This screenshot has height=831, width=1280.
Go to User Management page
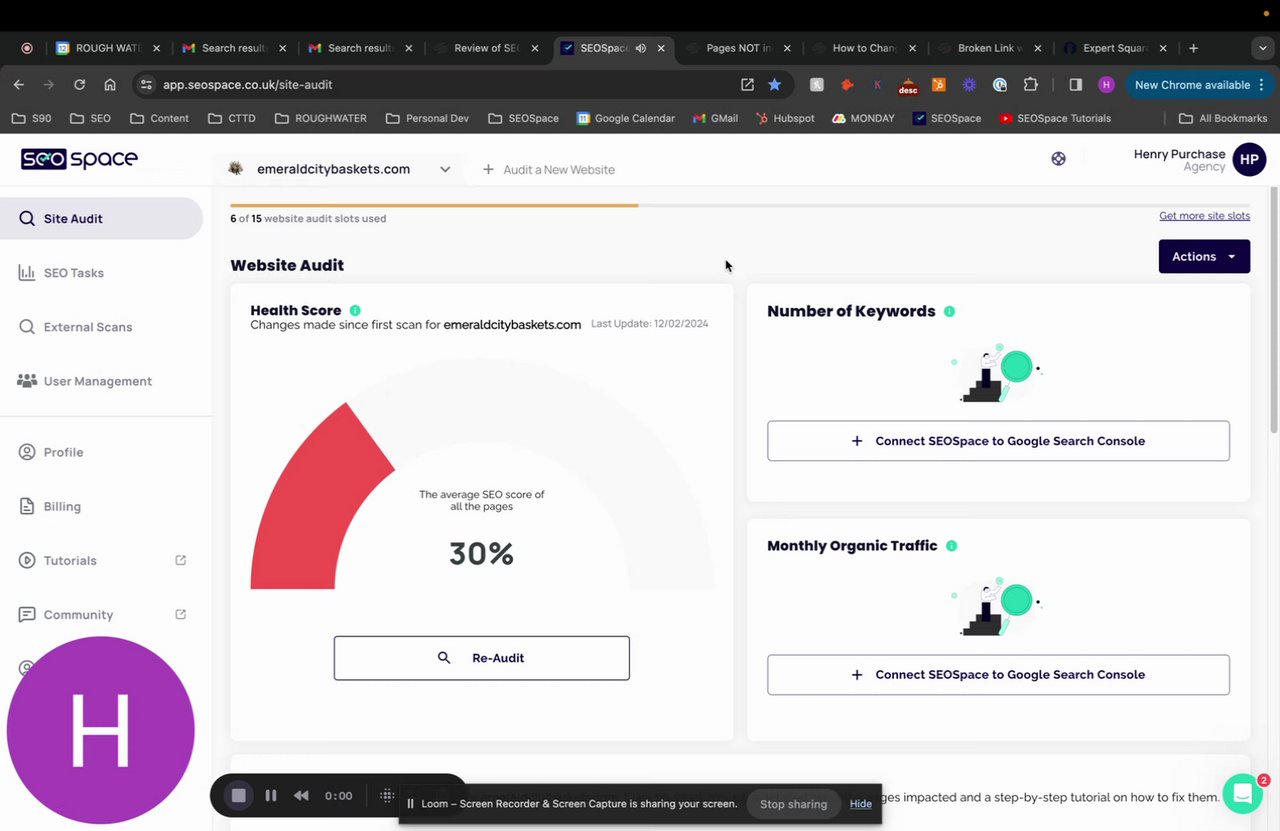click(85, 381)
